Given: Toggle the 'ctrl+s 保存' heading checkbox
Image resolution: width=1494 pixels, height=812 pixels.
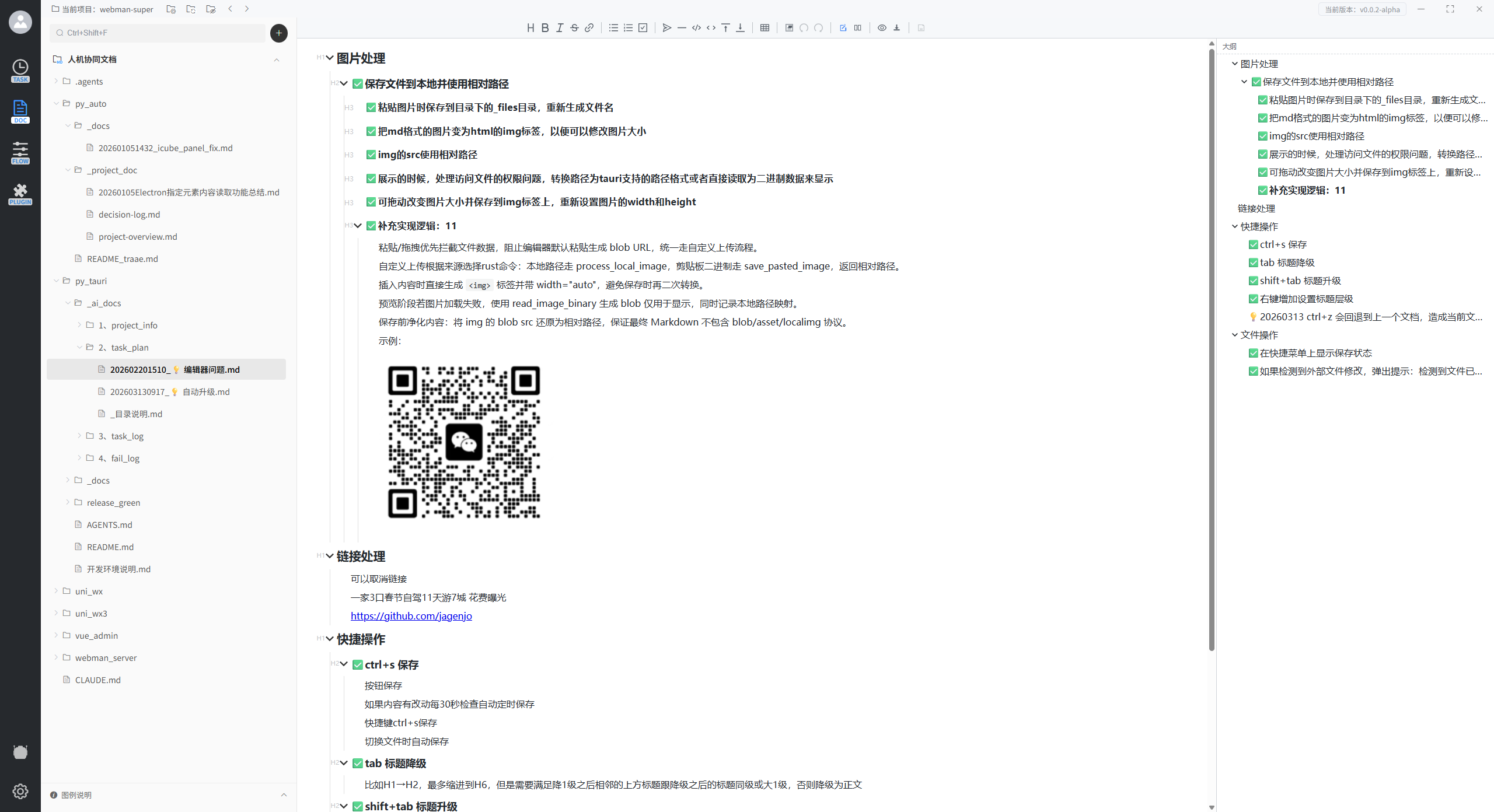Looking at the screenshot, I should click(x=358, y=664).
